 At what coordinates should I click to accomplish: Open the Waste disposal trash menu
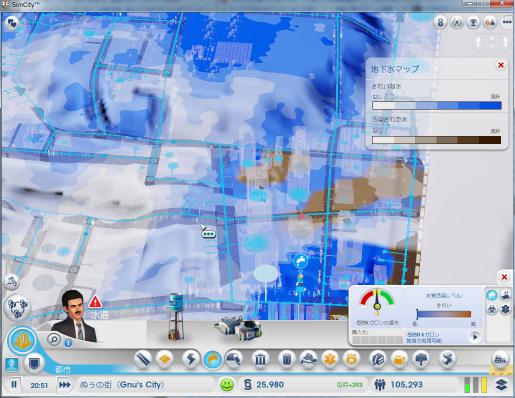(287, 360)
